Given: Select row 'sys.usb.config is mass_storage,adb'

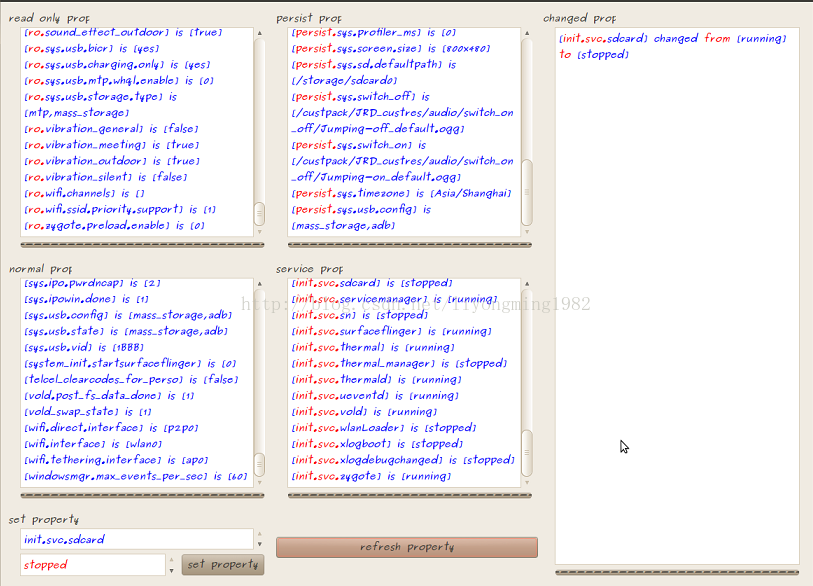Looking at the screenshot, I should [128, 315].
